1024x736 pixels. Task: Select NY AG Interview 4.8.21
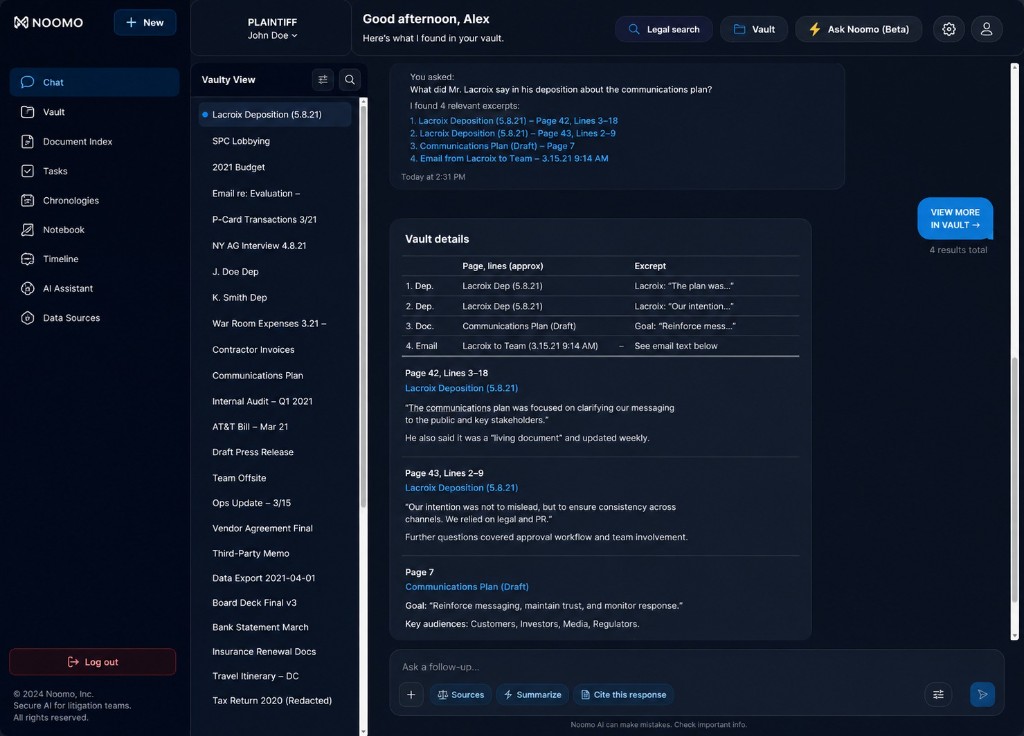click(x=259, y=246)
